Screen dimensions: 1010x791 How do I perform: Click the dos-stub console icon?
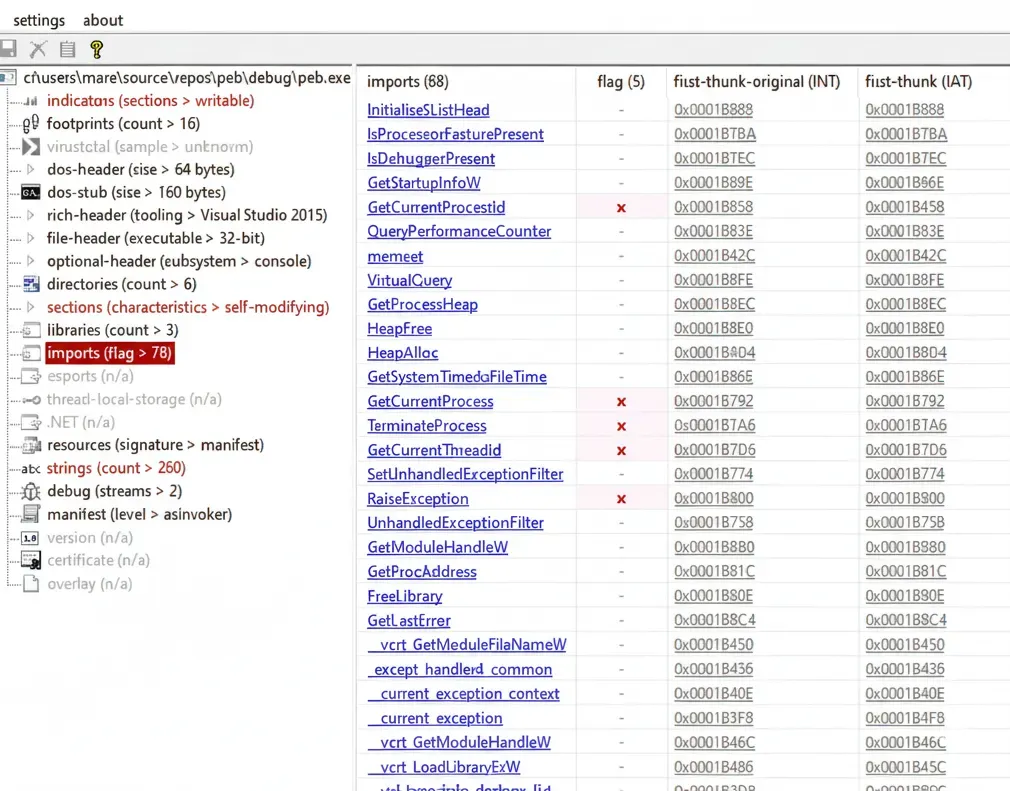30,193
